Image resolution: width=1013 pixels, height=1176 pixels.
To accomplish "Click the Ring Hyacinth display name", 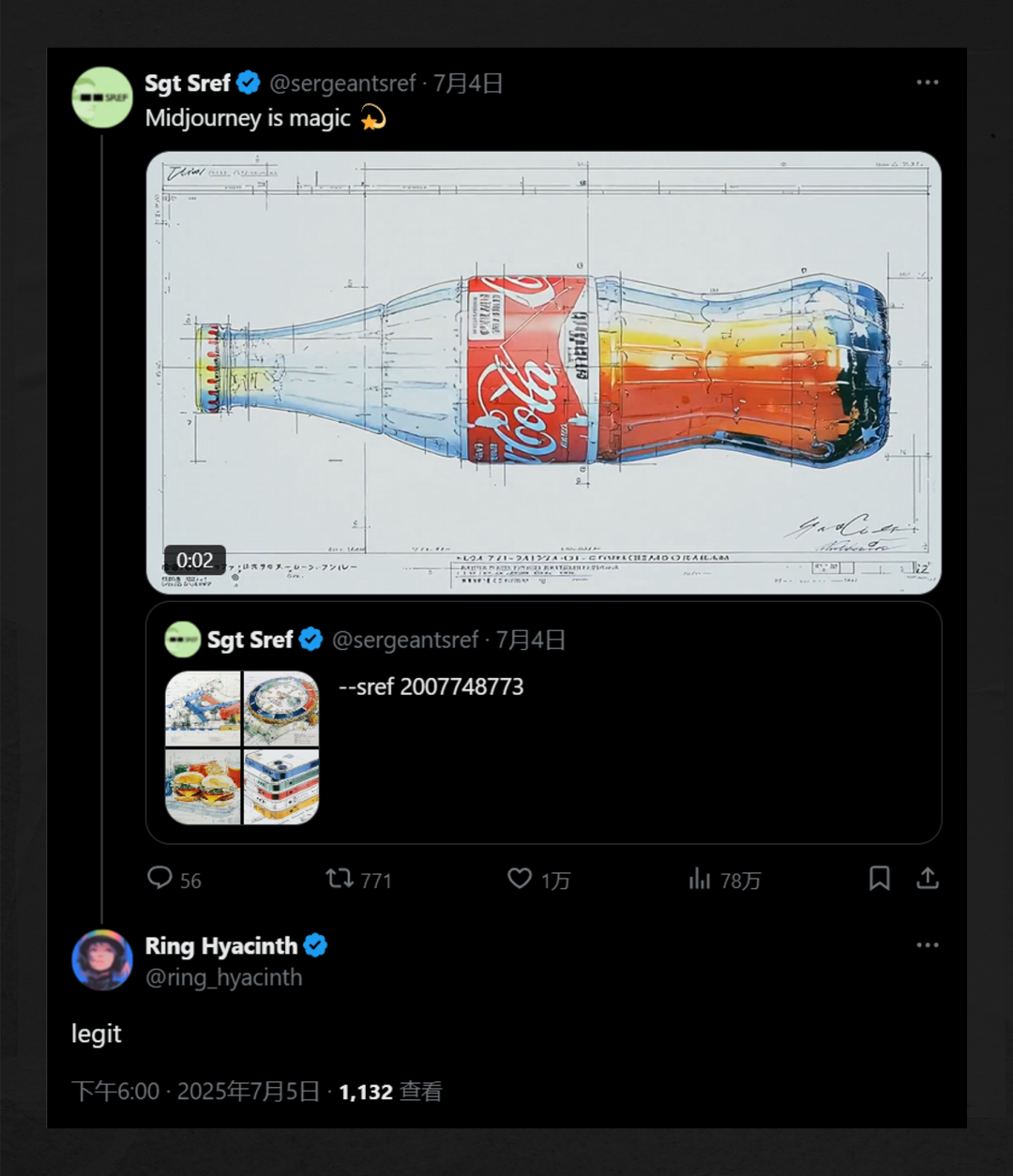I will (221, 946).
